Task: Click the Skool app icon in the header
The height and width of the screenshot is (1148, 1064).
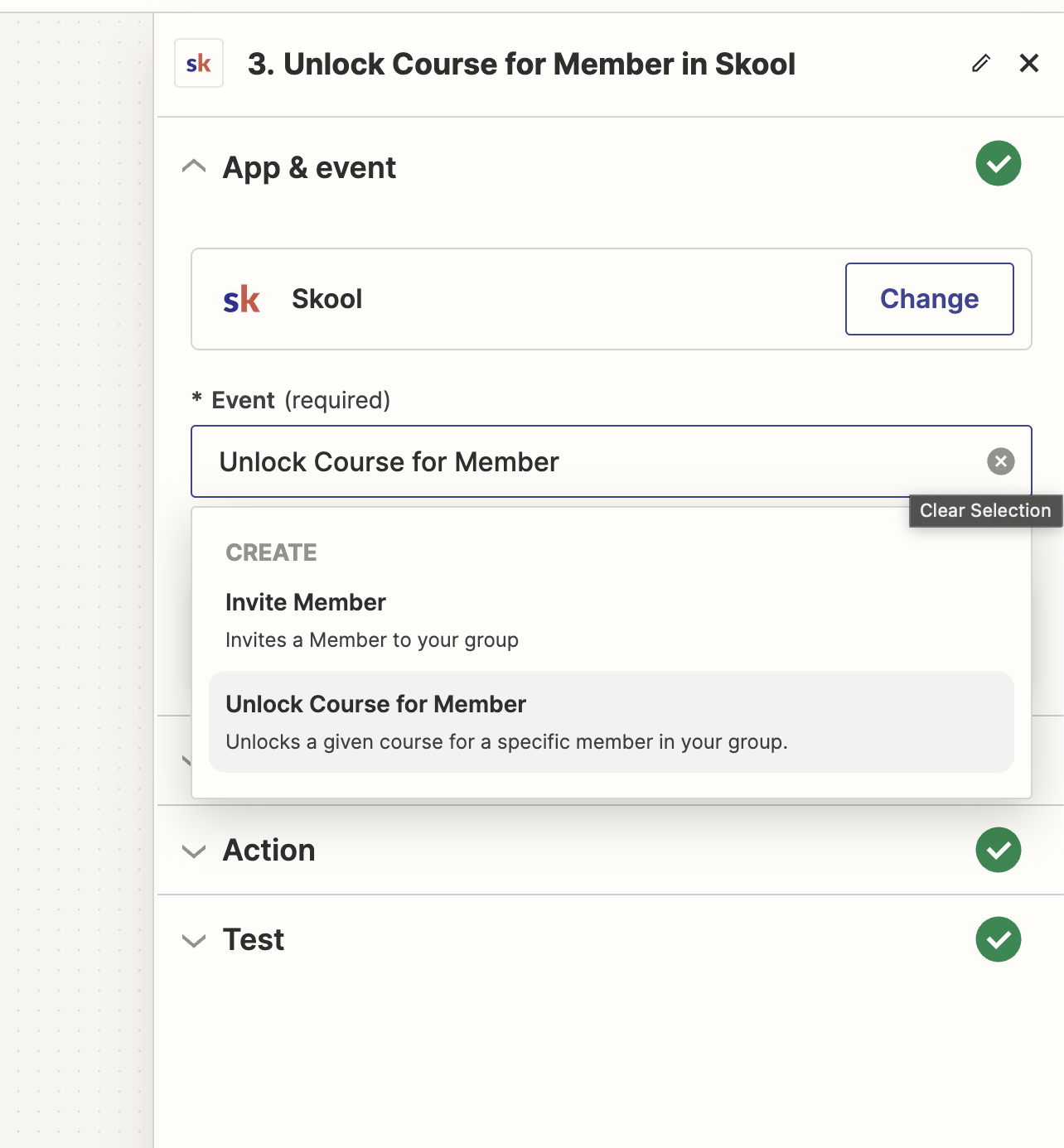Action: coord(198,63)
